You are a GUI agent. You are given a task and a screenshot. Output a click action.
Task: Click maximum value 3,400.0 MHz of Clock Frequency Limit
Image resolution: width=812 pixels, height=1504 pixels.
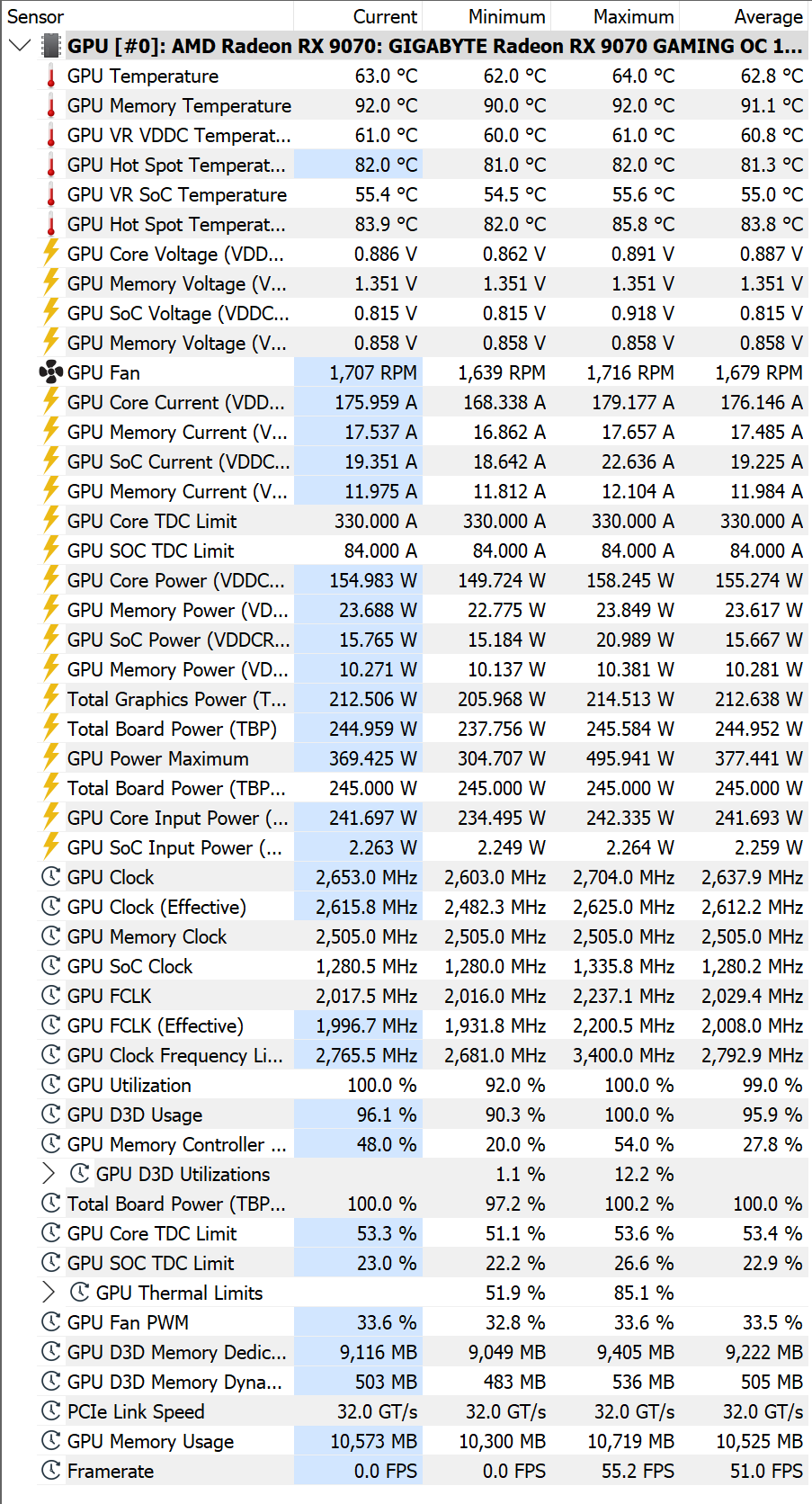pos(623,1055)
